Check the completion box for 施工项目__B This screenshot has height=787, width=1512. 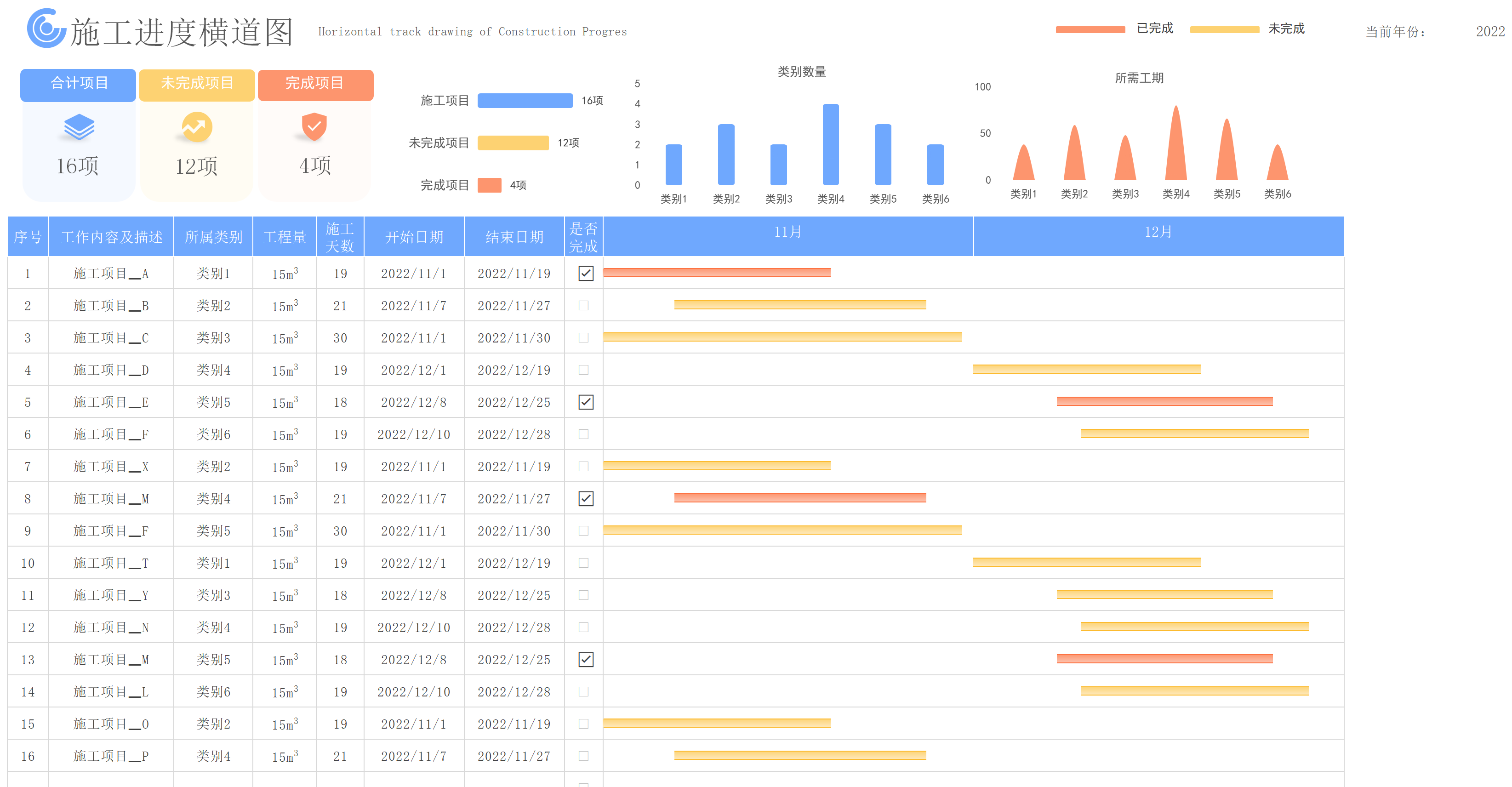click(583, 306)
